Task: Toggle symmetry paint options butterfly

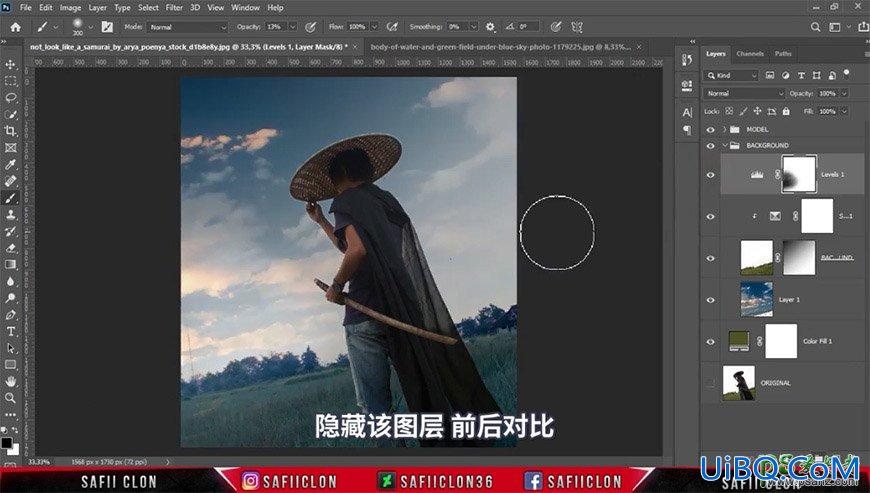Action: pyautogui.click(x=577, y=27)
